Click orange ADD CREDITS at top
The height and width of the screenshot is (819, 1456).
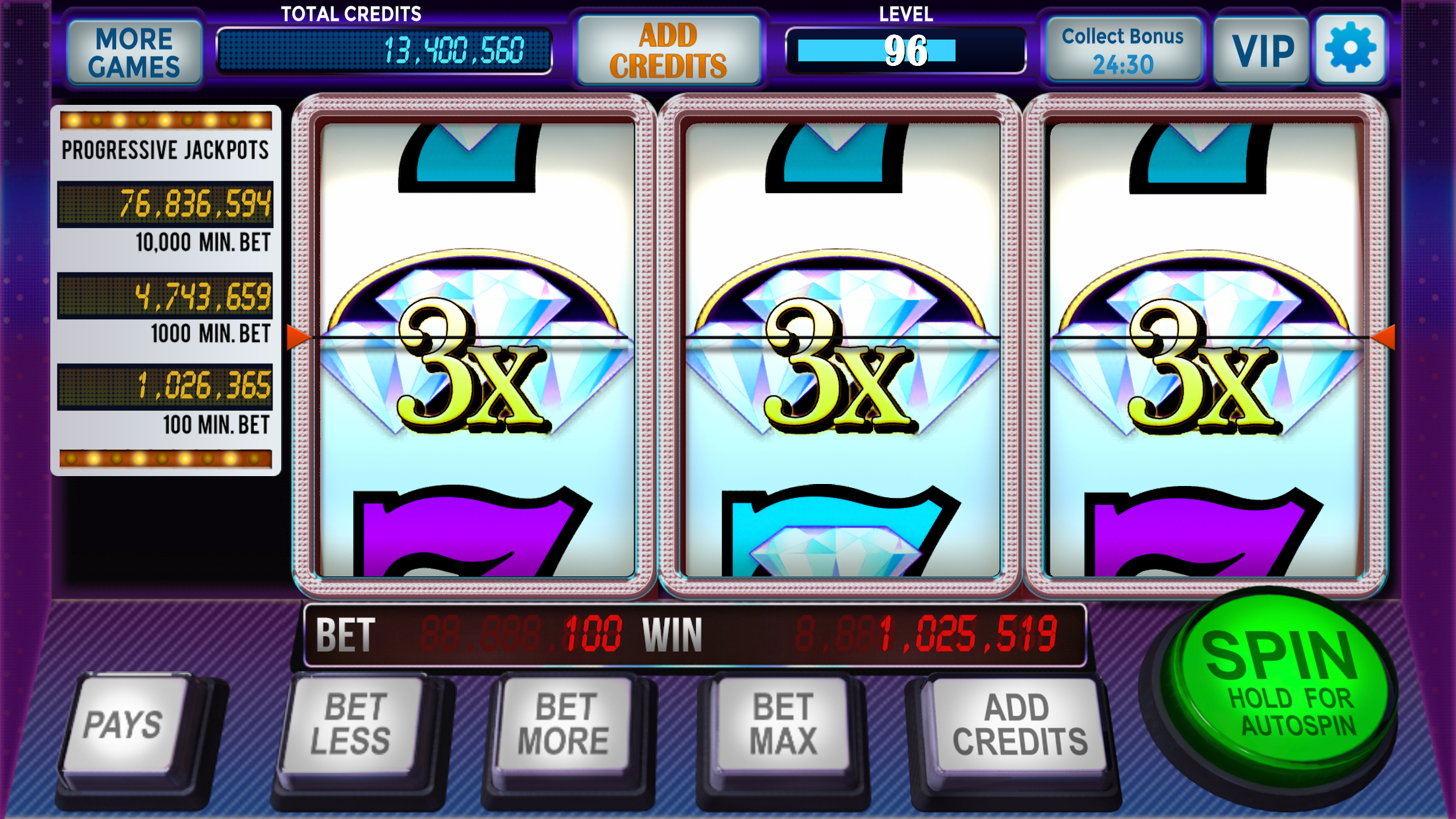coord(669,51)
